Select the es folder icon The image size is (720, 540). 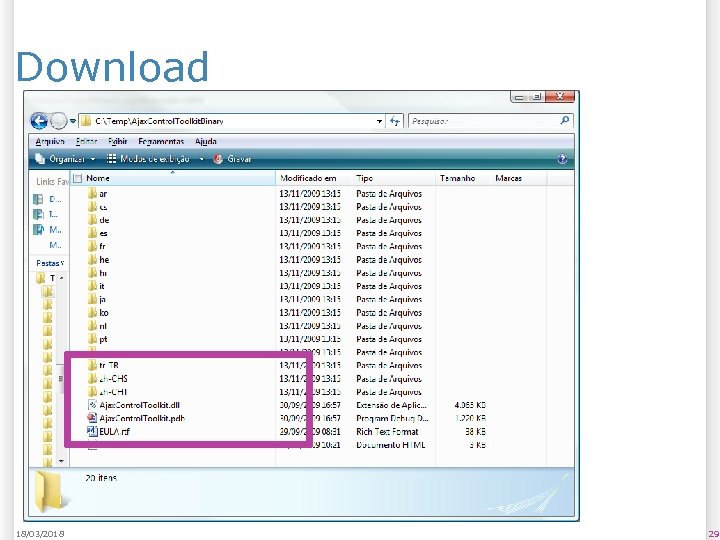[x=92, y=233]
